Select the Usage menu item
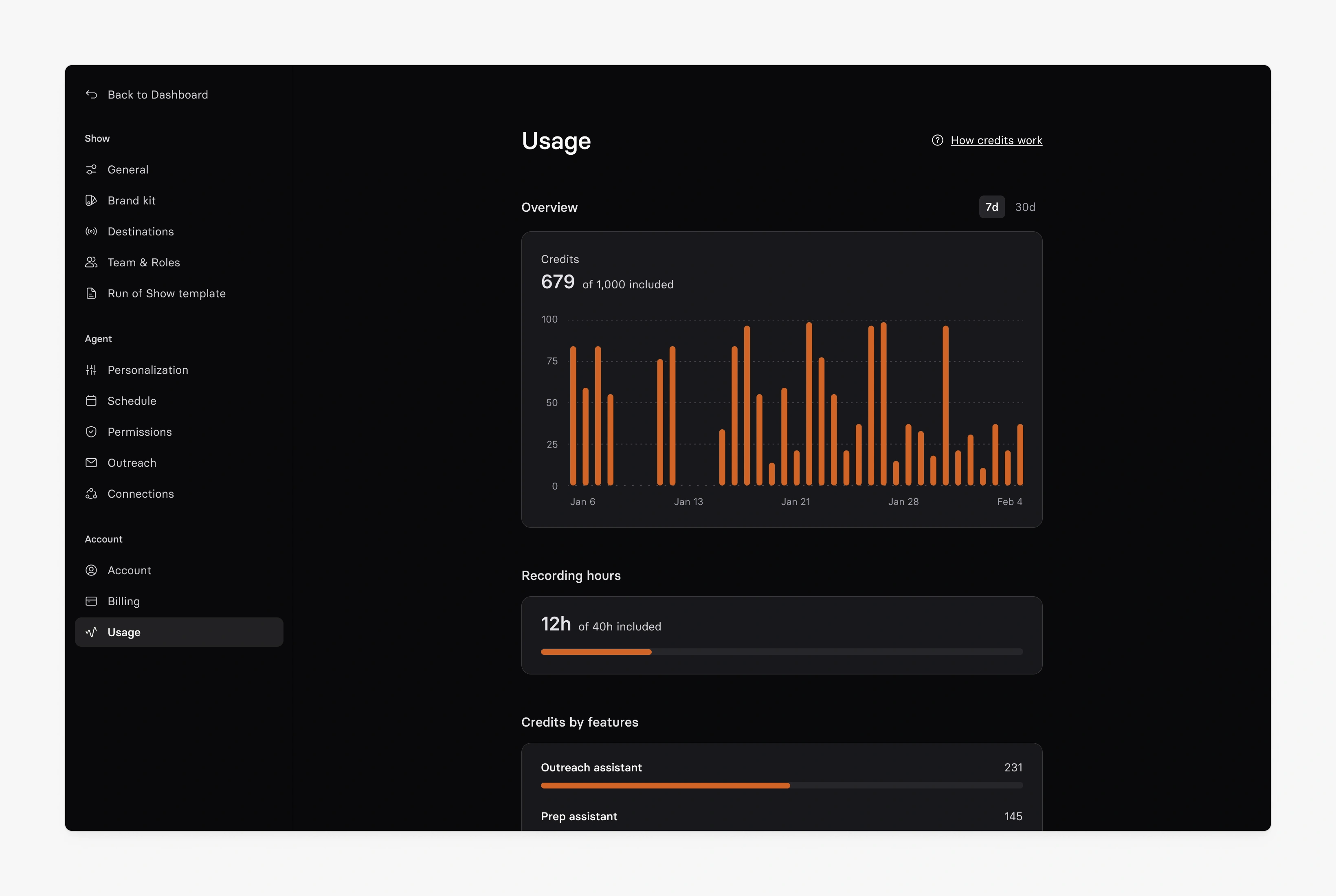The height and width of the screenshot is (896, 1336). pos(179,632)
